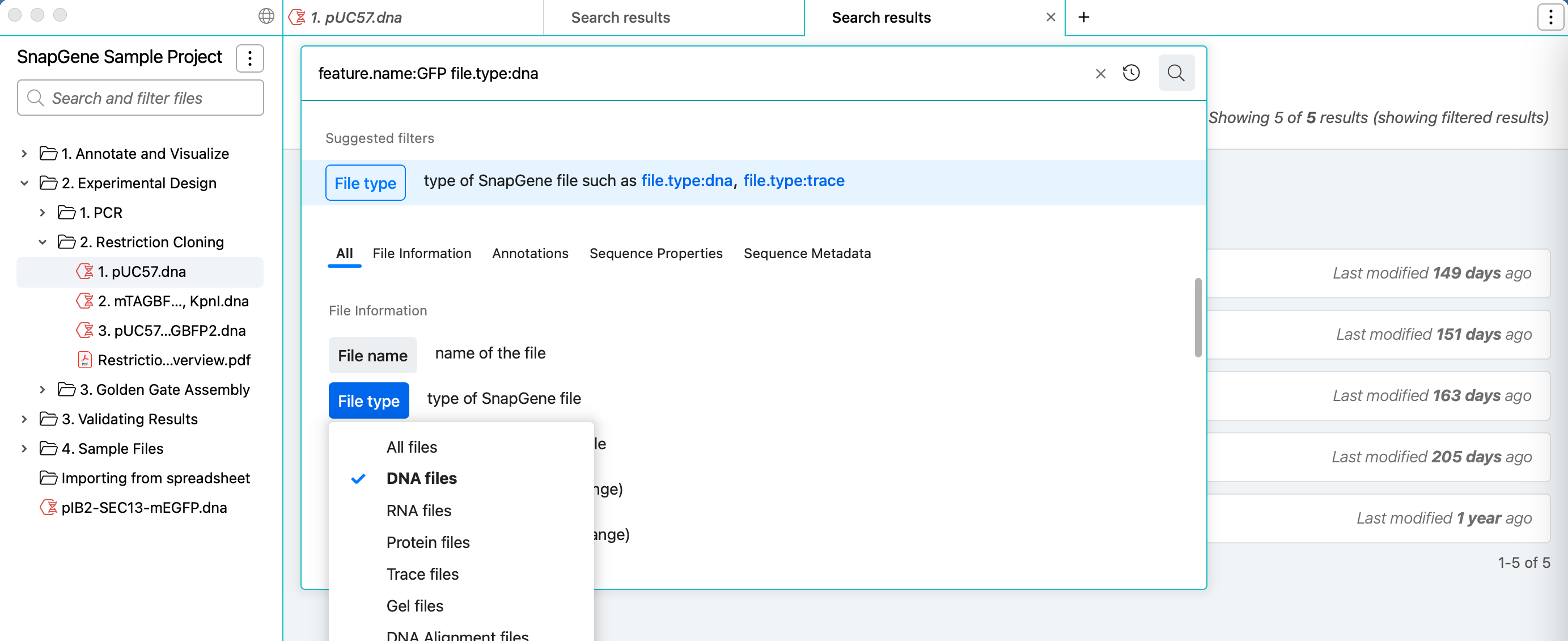Choose All files from file type menu
This screenshot has height=641, width=1568.
click(461, 446)
